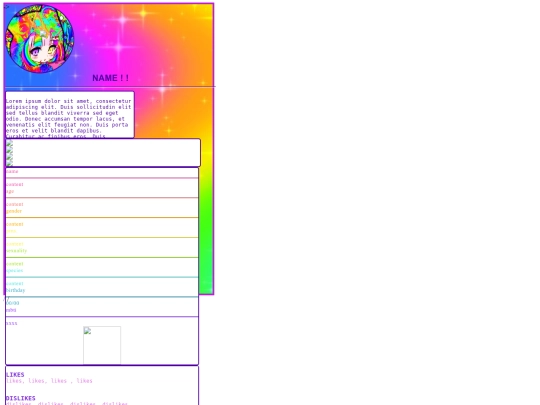Click the "mbti" row label
The height and width of the screenshot is (405, 540).
point(11,310)
